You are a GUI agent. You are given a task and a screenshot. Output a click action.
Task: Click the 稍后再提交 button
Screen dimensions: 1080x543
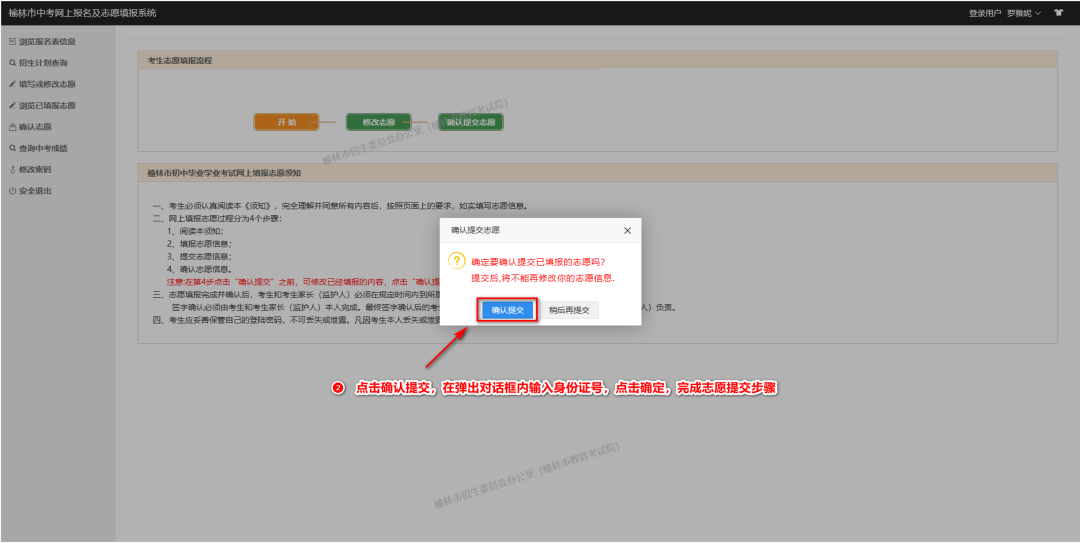[x=569, y=310]
